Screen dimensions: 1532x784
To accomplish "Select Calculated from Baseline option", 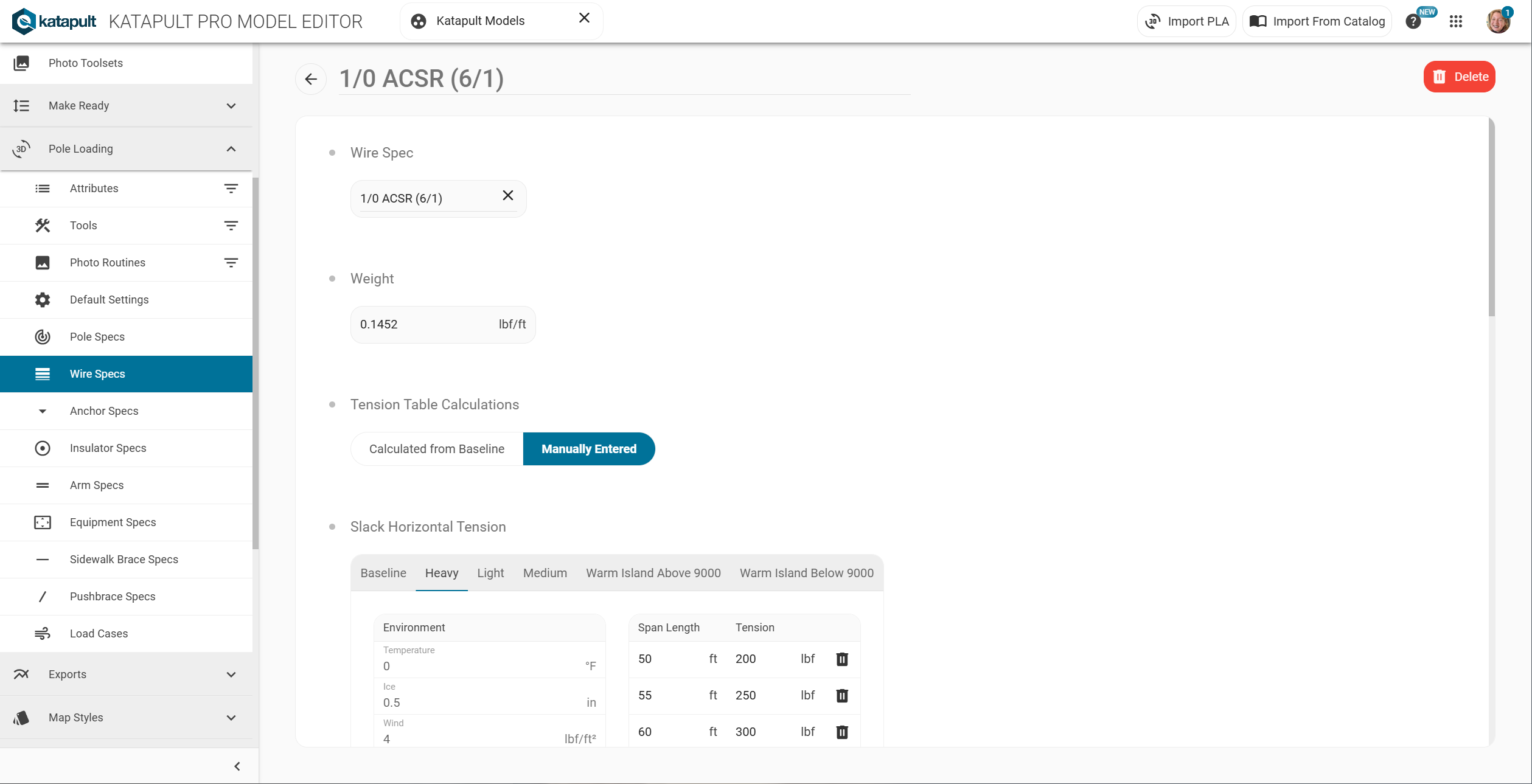I will pos(437,449).
